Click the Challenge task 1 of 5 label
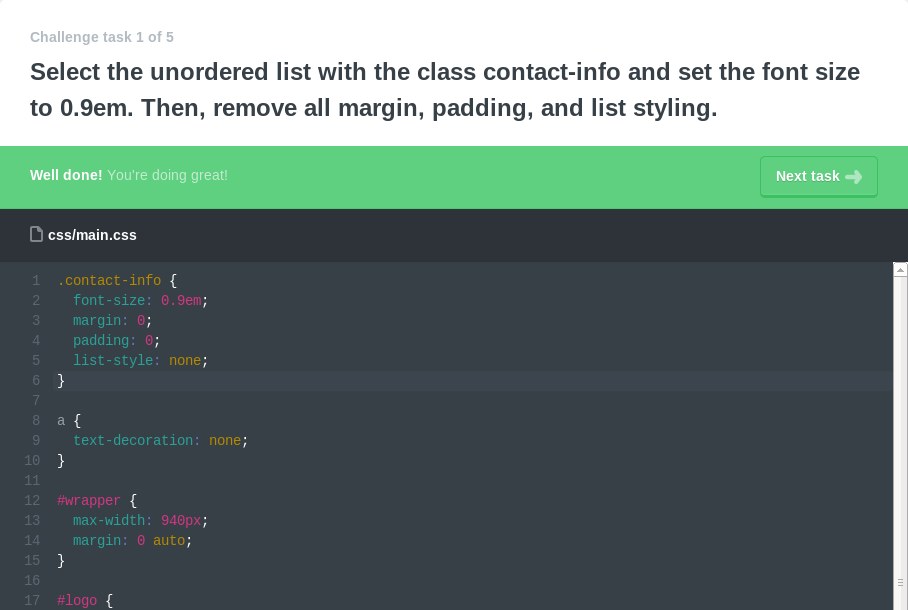The width and height of the screenshot is (908, 610). [x=102, y=37]
